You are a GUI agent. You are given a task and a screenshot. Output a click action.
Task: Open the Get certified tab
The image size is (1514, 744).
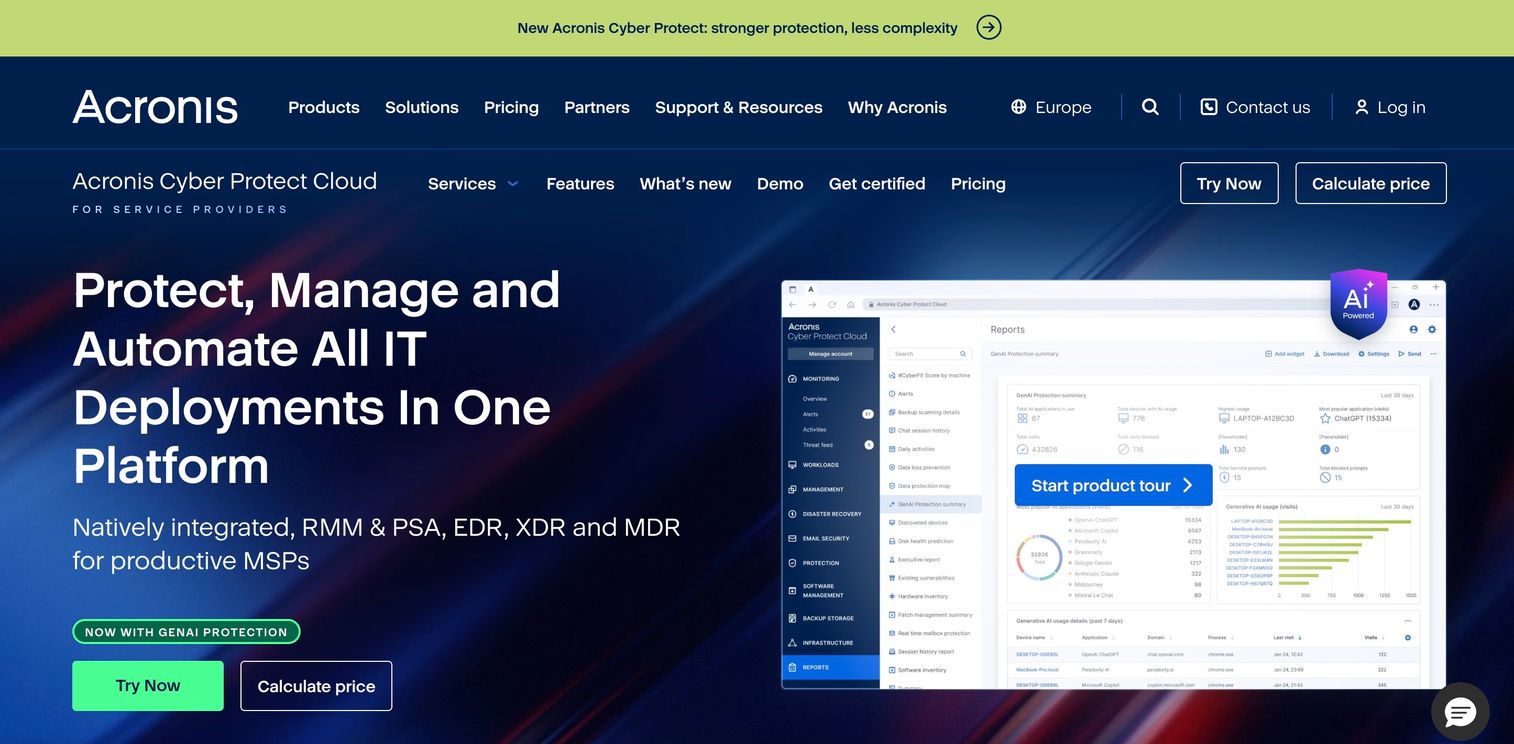(877, 184)
